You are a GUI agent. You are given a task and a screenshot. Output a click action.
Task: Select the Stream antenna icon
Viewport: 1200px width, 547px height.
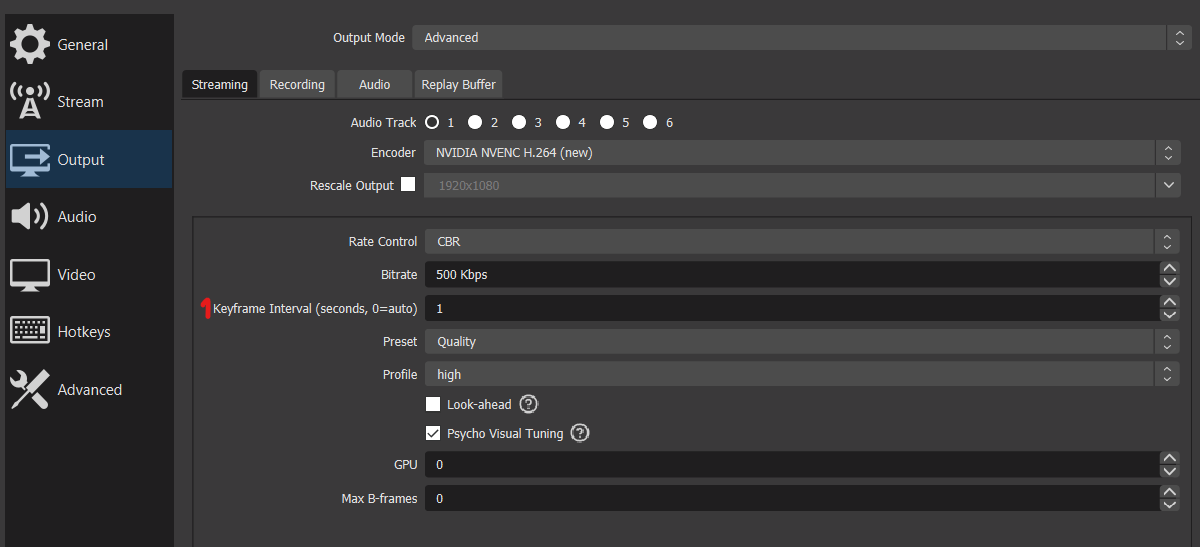click(x=29, y=102)
